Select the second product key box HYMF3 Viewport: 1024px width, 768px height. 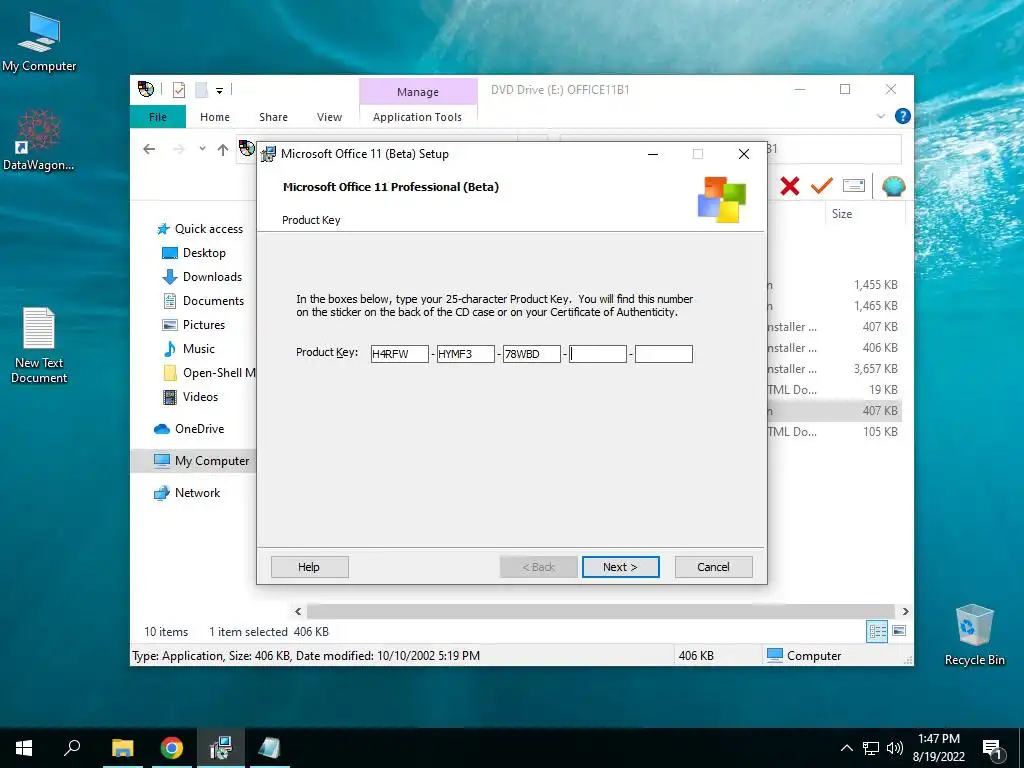tap(466, 354)
